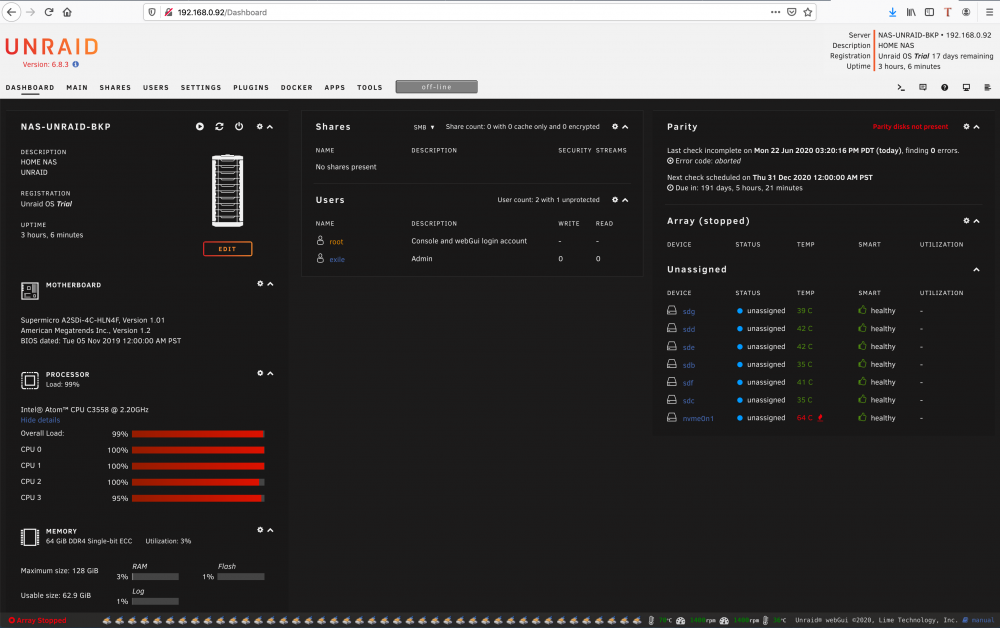Click the RAM usage bar
This screenshot has width=1000, height=628.
[x=155, y=576]
